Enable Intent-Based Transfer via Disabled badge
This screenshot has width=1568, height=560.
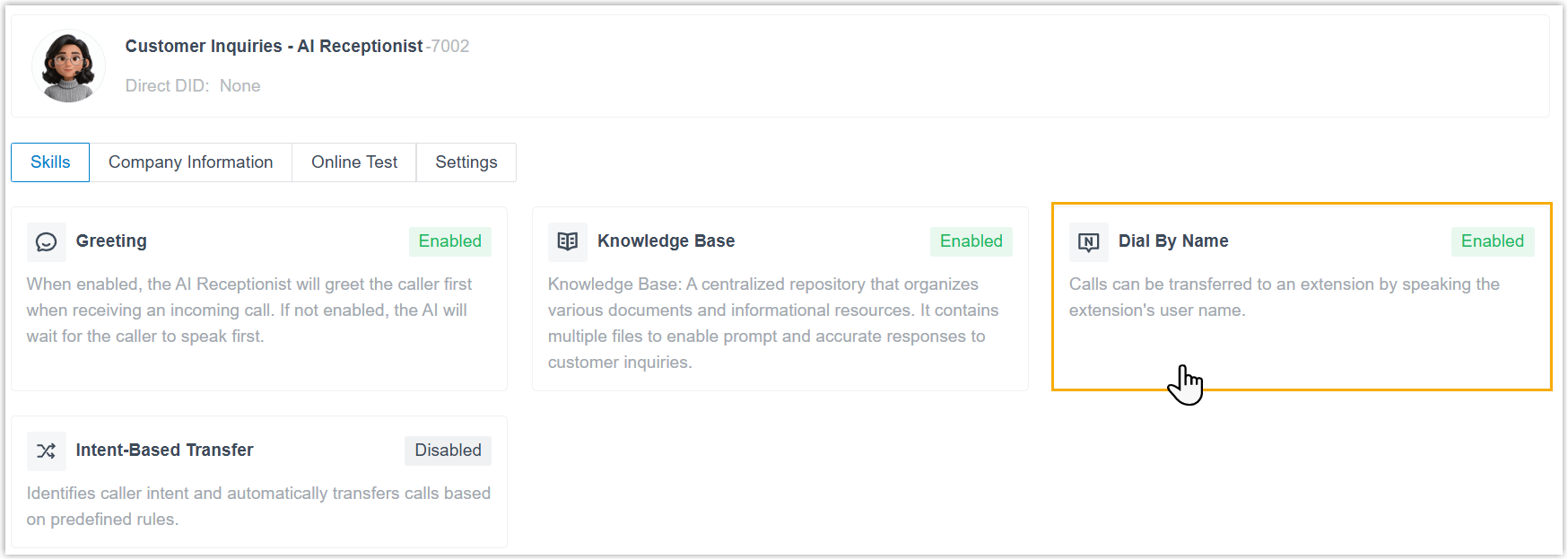pos(448,451)
